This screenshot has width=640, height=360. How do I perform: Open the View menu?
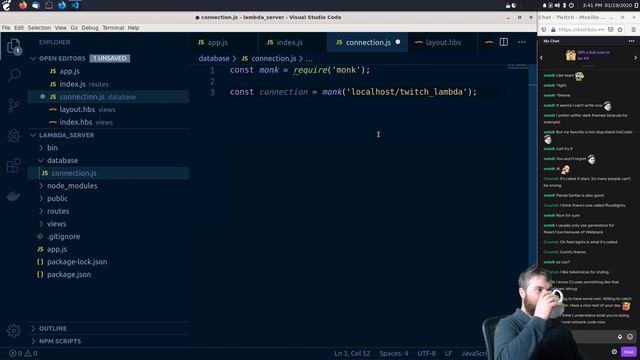click(60, 28)
